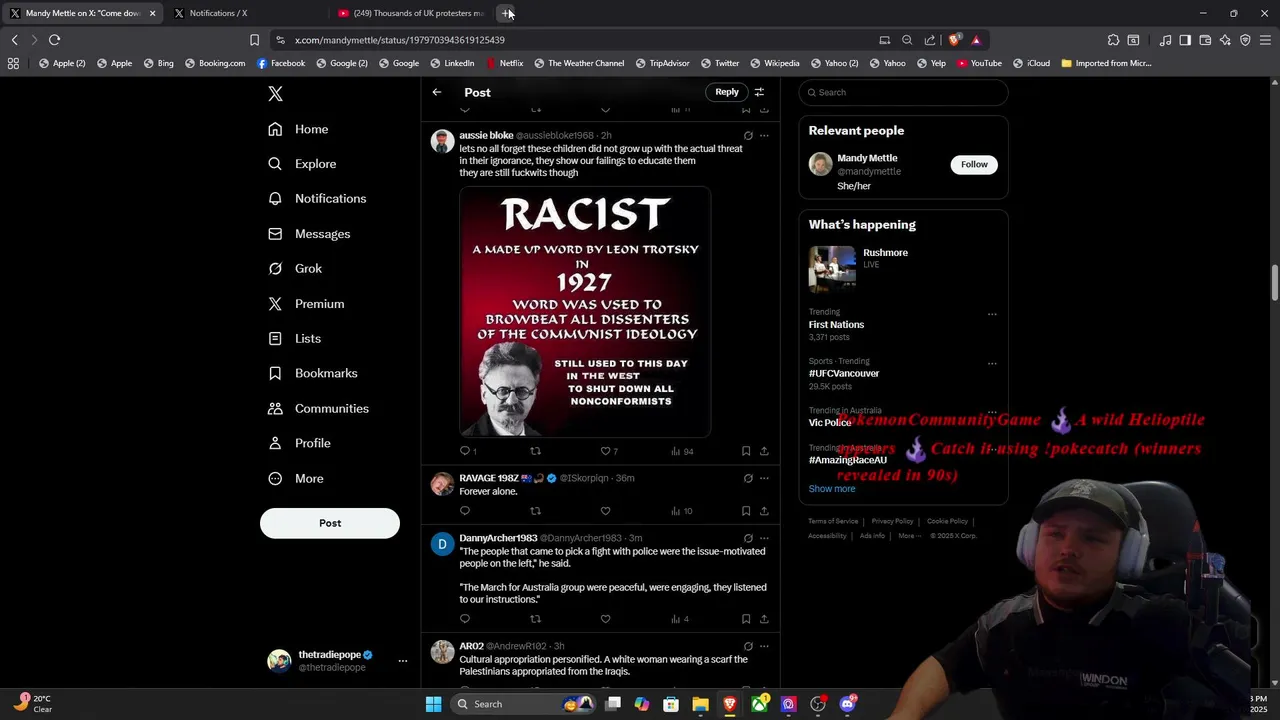This screenshot has height=720, width=1280.
Task: Open Grok action on aussie bloke's reply
Action: tap(748, 135)
